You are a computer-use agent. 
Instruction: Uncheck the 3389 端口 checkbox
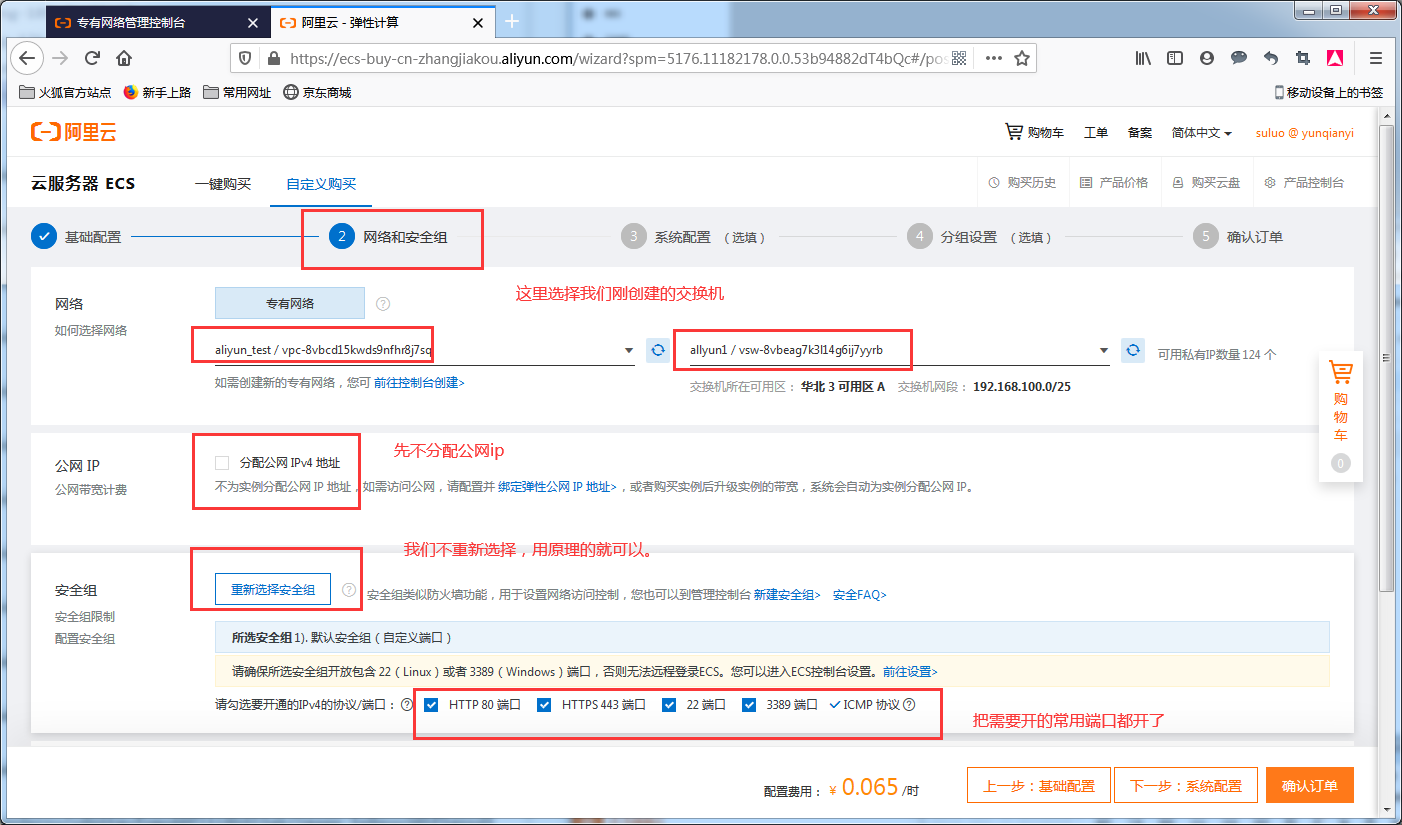coord(749,705)
